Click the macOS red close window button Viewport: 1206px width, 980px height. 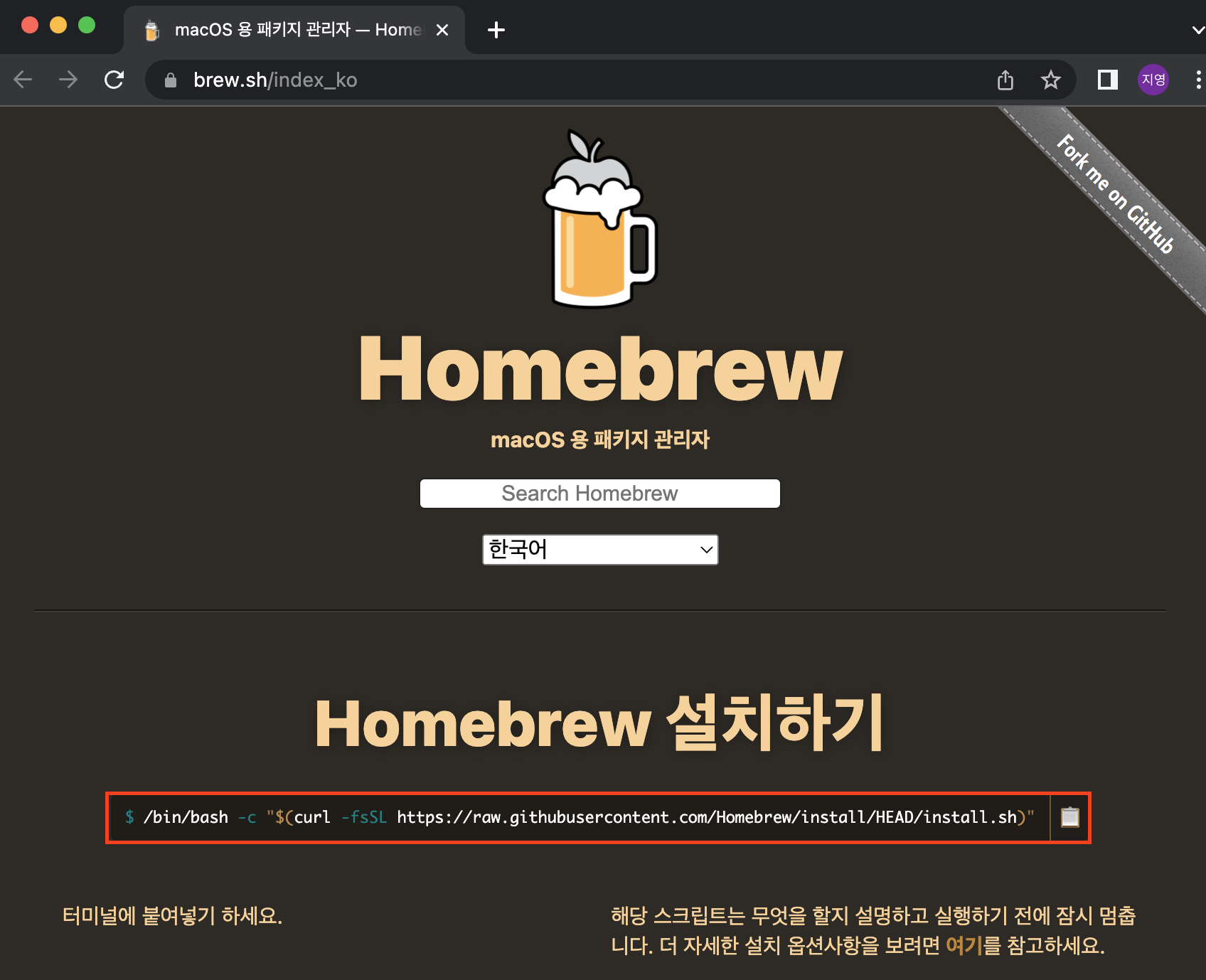pos(30,26)
